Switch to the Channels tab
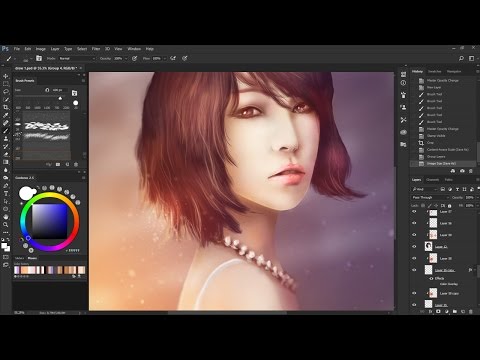The width and height of the screenshot is (480, 360). 433,180
